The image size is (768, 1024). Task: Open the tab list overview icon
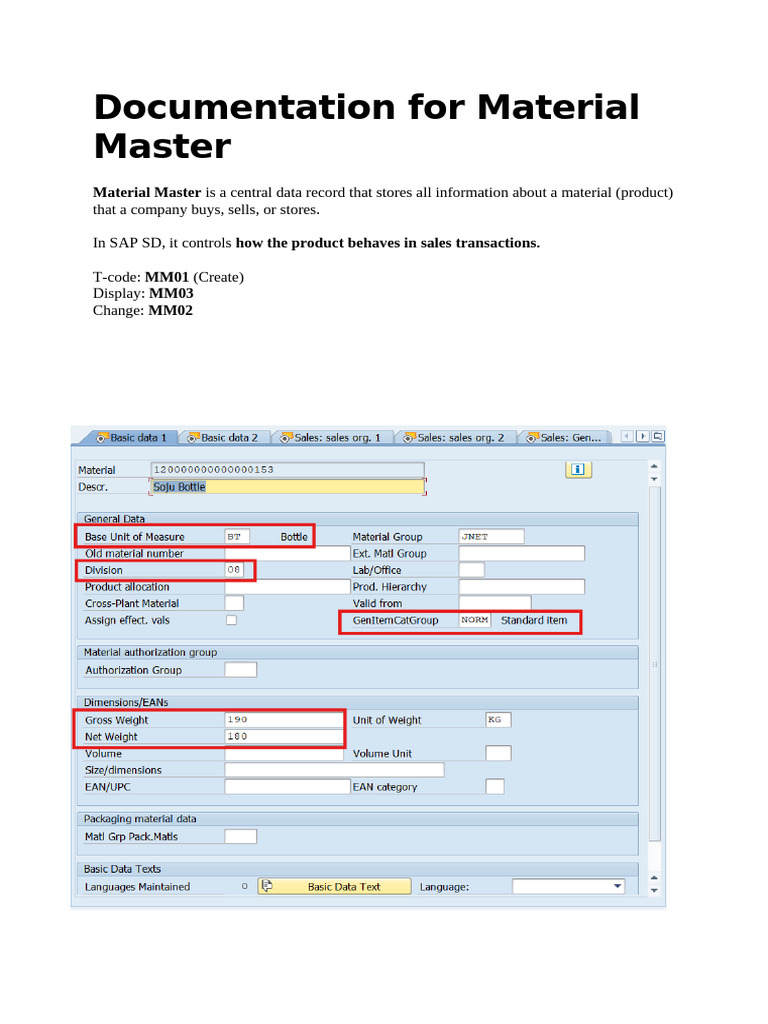658,436
